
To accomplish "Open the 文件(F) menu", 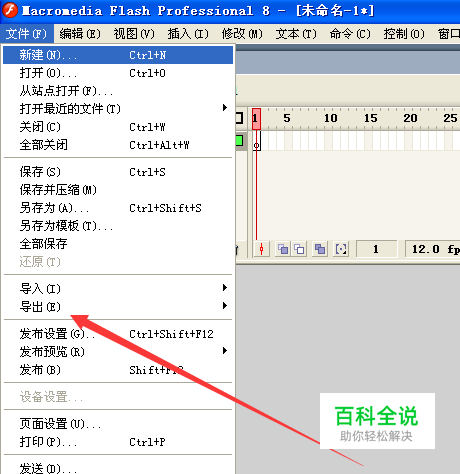I will click(x=26, y=34).
